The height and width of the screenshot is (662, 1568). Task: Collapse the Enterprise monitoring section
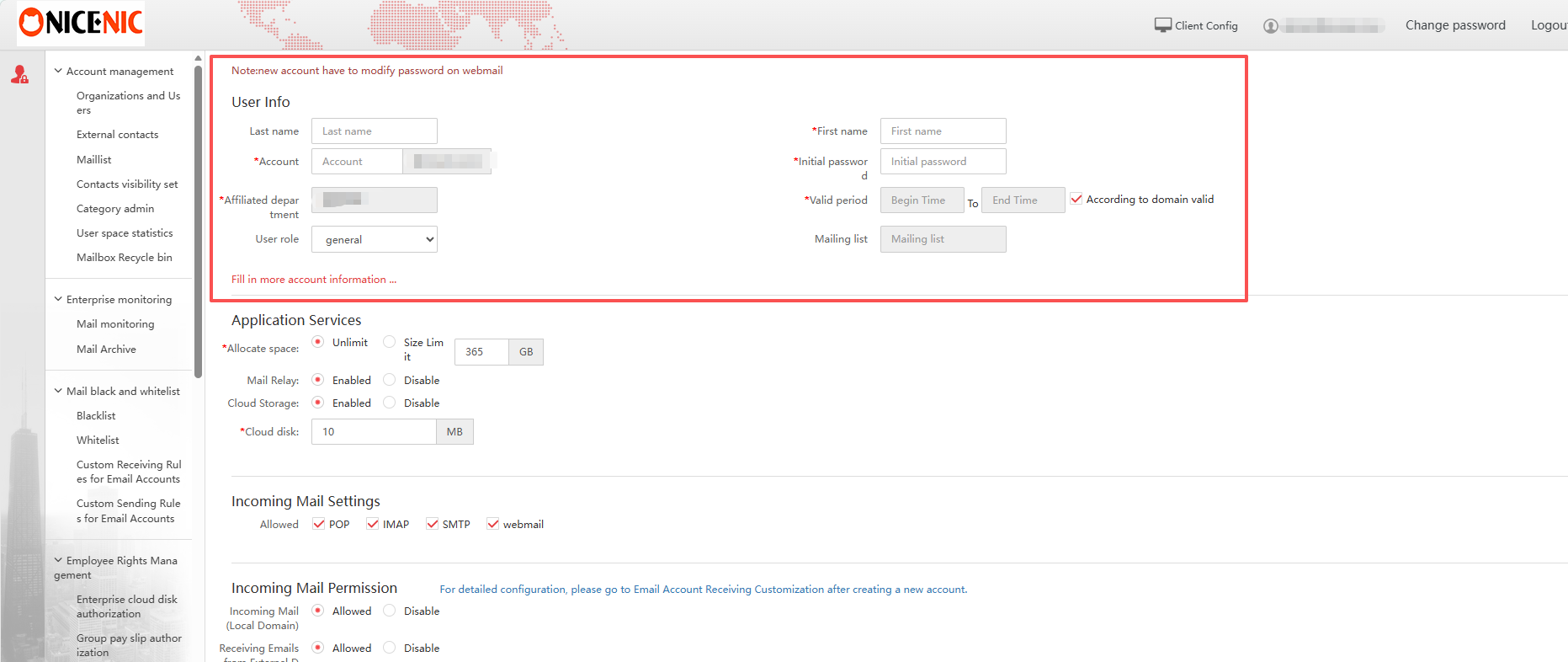pos(58,299)
